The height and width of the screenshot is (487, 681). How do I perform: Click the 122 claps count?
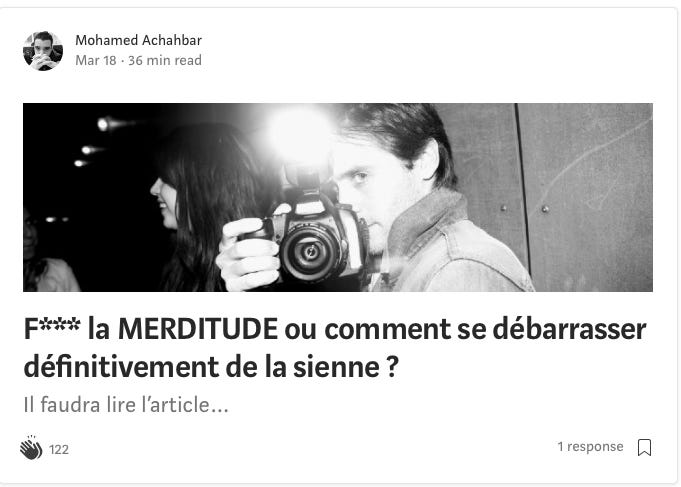(59, 449)
